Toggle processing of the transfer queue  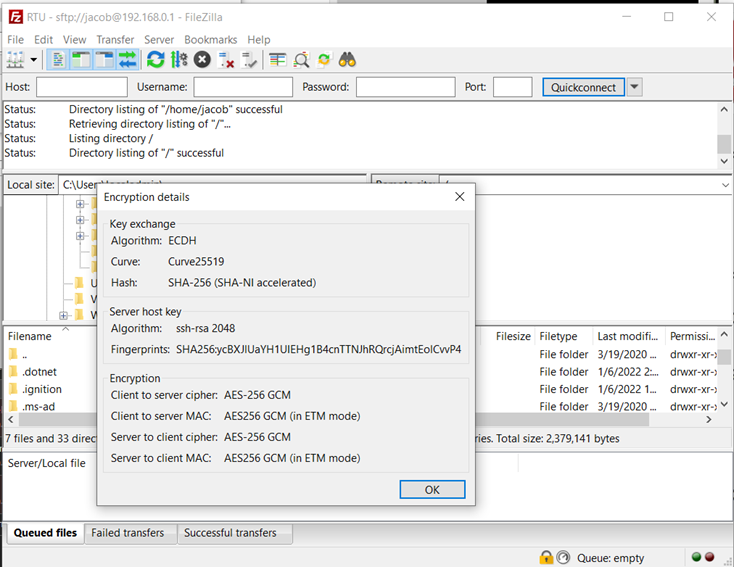point(179,60)
